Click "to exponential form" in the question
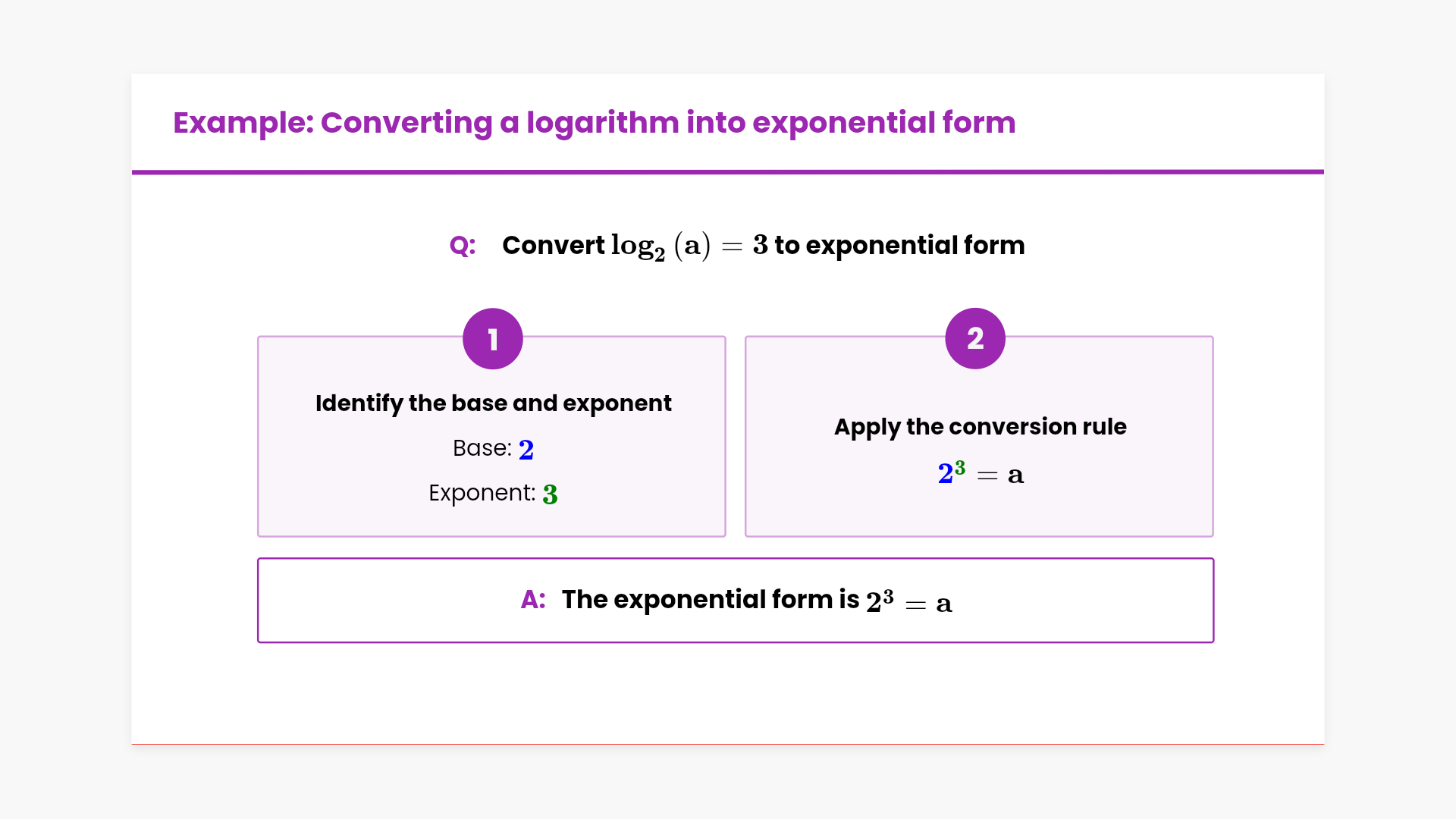Viewport: 1456px width, 819px height. tap(899, 246)
